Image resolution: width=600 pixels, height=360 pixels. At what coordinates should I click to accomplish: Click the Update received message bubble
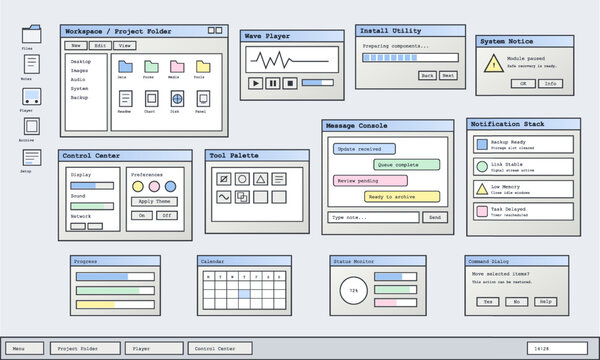(x=364, y=149)
